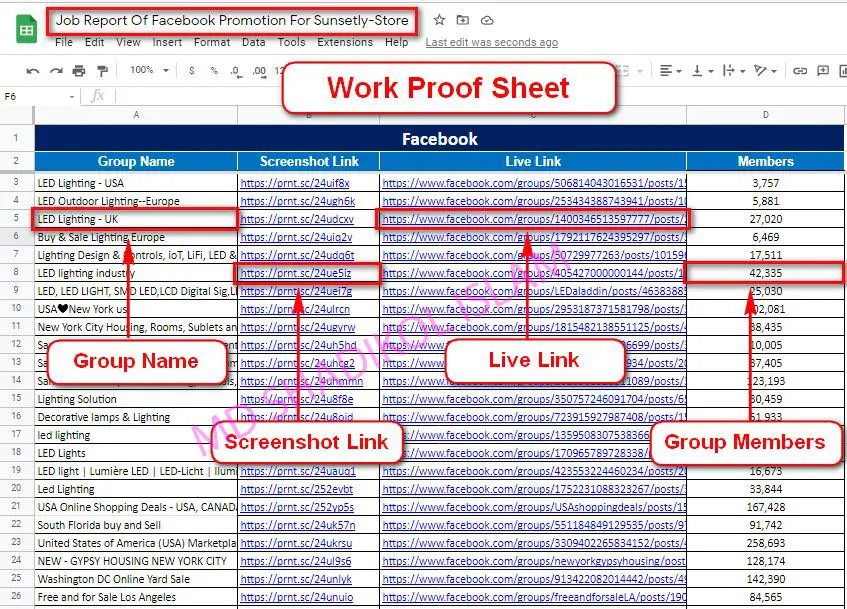Open the USAshoppingdeals Facebook group link
847x609 pixels.
click(x=534, y=507)
